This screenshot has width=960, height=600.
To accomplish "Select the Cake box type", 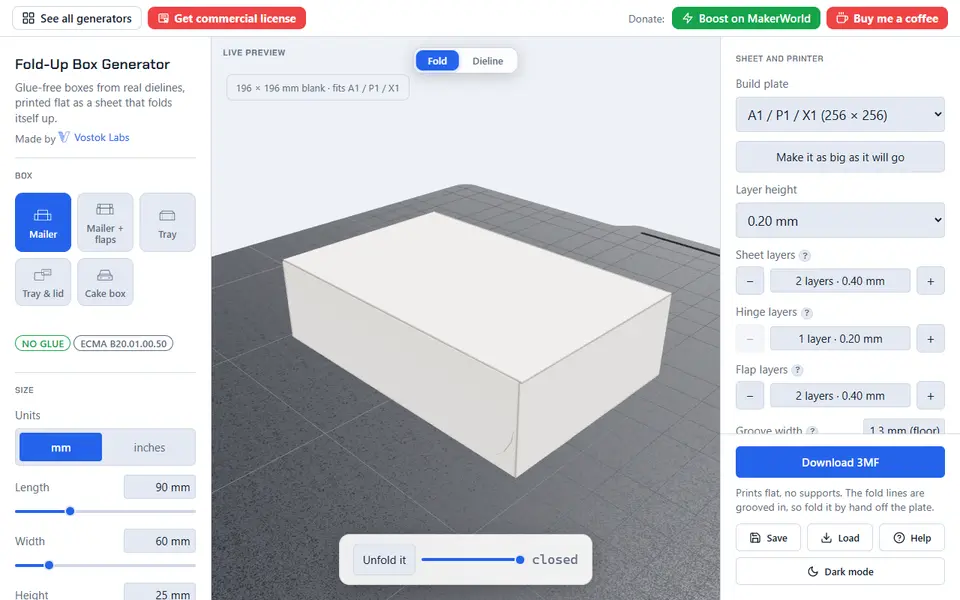I will (105, 282).
